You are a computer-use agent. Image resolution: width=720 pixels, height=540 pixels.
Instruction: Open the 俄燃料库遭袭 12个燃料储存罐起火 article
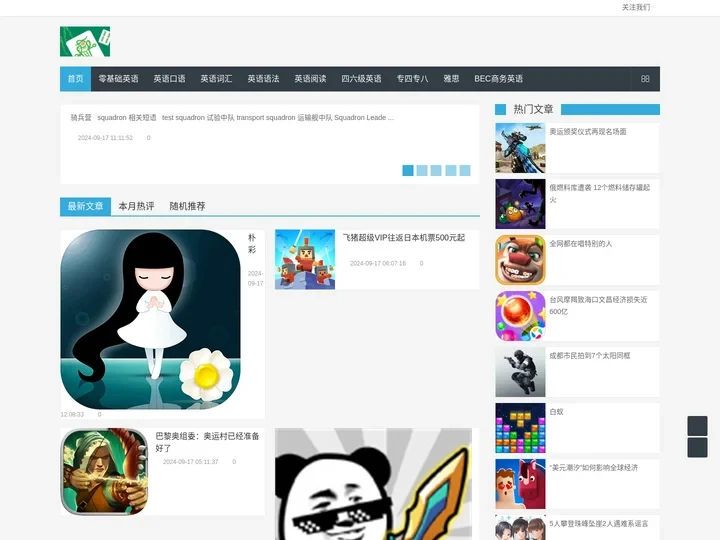point(600,193)
